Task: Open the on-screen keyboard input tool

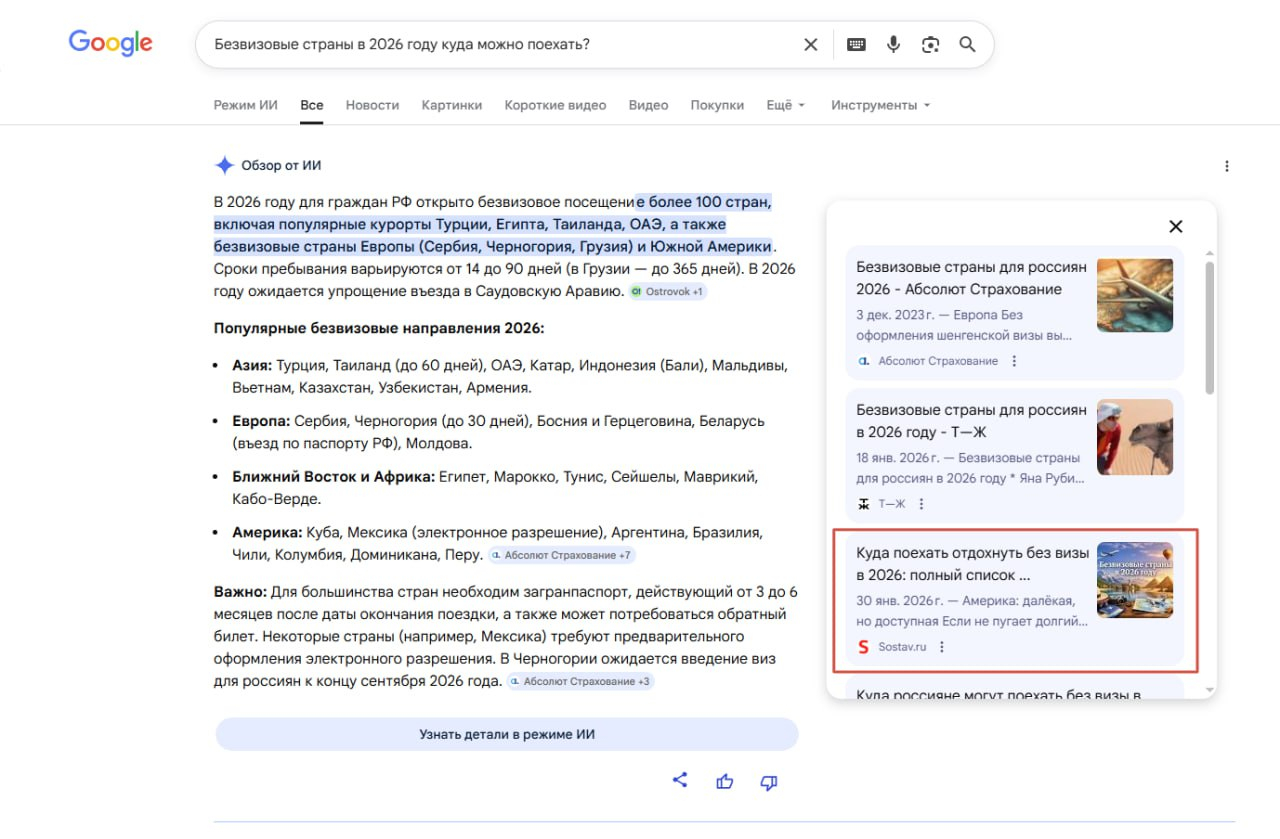Action: [856, 45]
